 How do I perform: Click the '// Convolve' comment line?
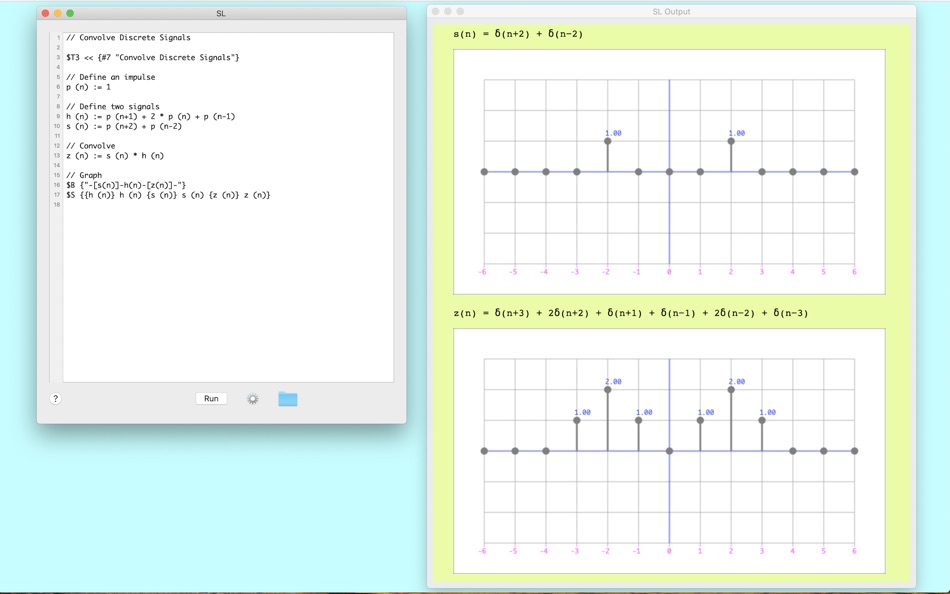click(90, 145)
